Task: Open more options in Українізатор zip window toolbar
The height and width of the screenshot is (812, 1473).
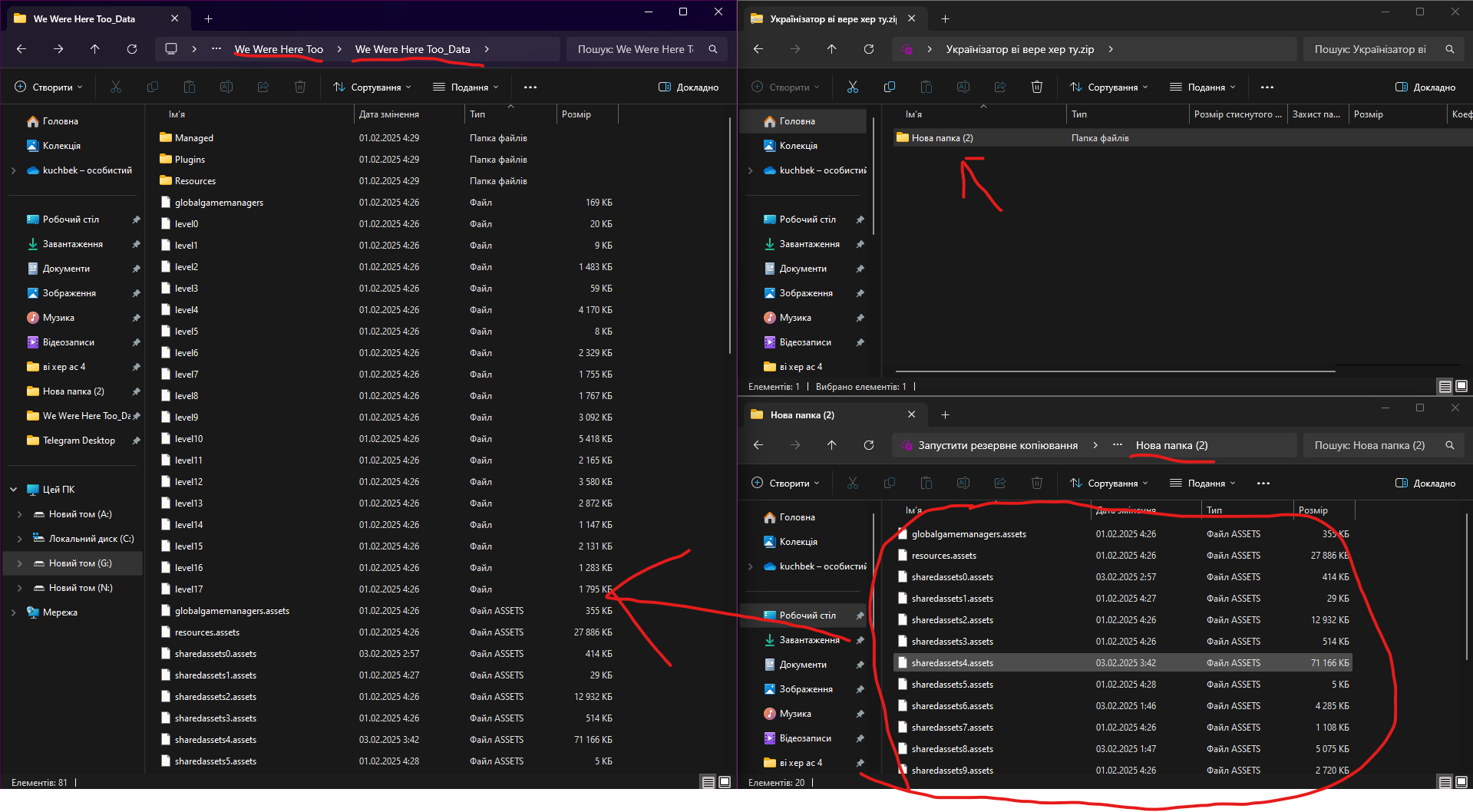Action: pos(1267,87)
